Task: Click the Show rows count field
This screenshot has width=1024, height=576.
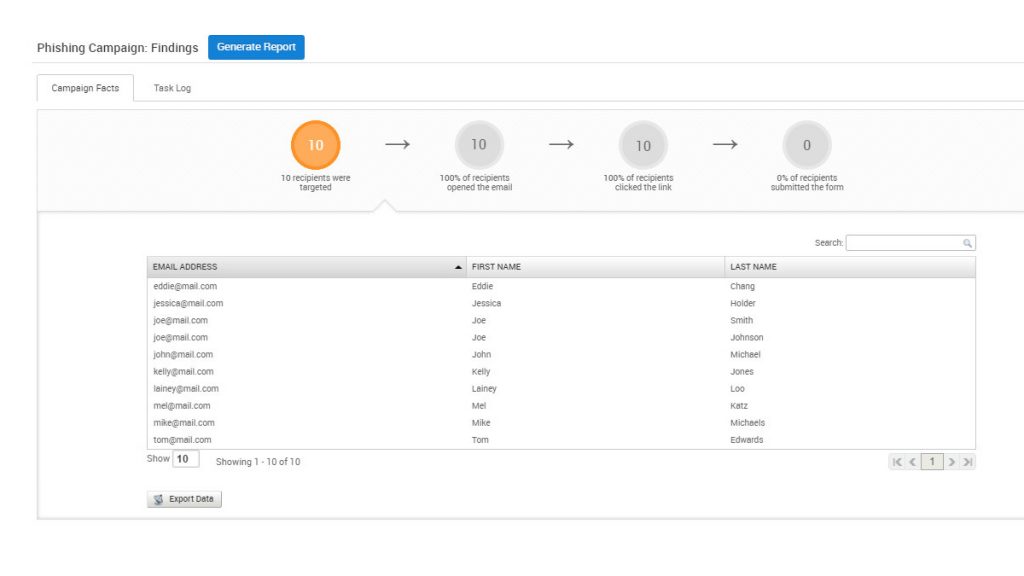Action: (x=186, y=460)
